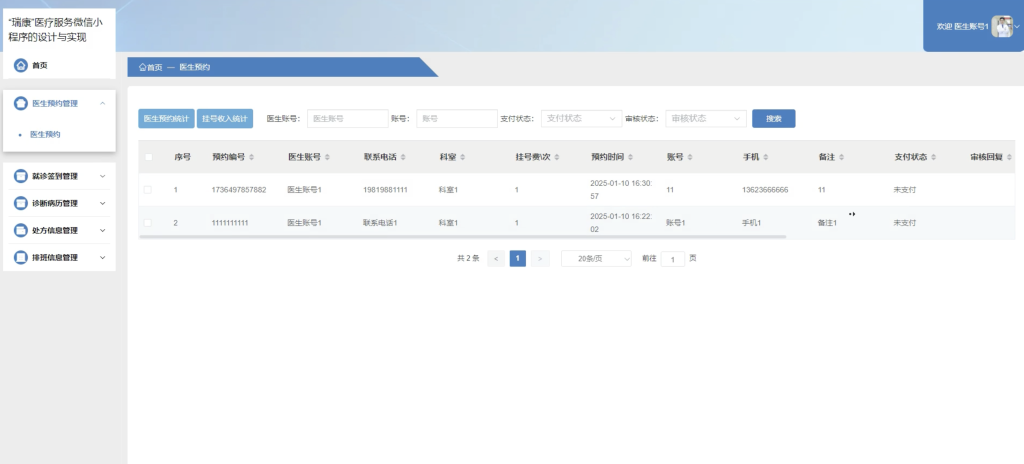Image resolution: width=1024 pixels, height=464 pixels.
Task: Tick checkbox for row 1111111111
Action: (148, 223)
